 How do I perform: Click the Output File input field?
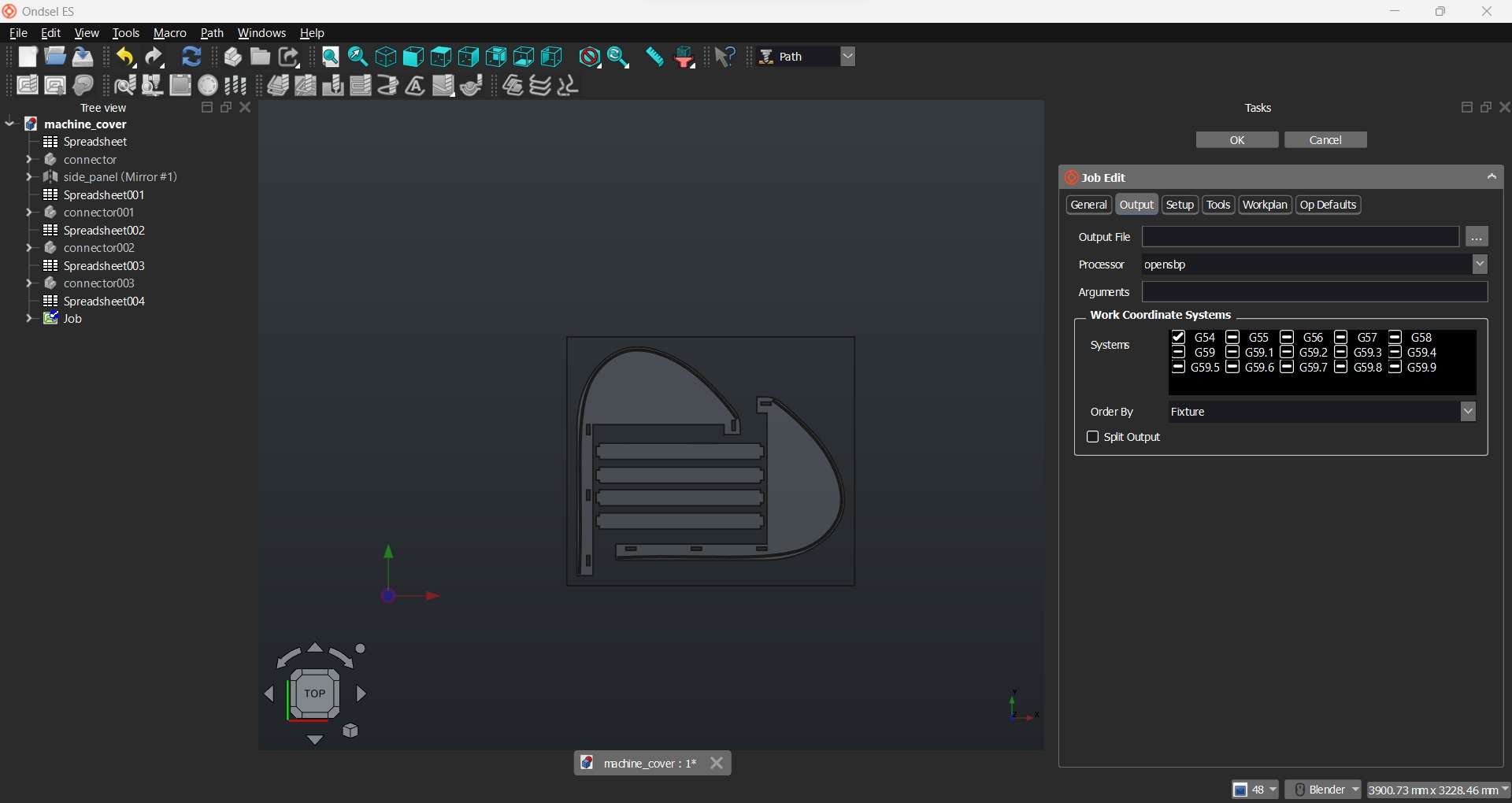1301,237
